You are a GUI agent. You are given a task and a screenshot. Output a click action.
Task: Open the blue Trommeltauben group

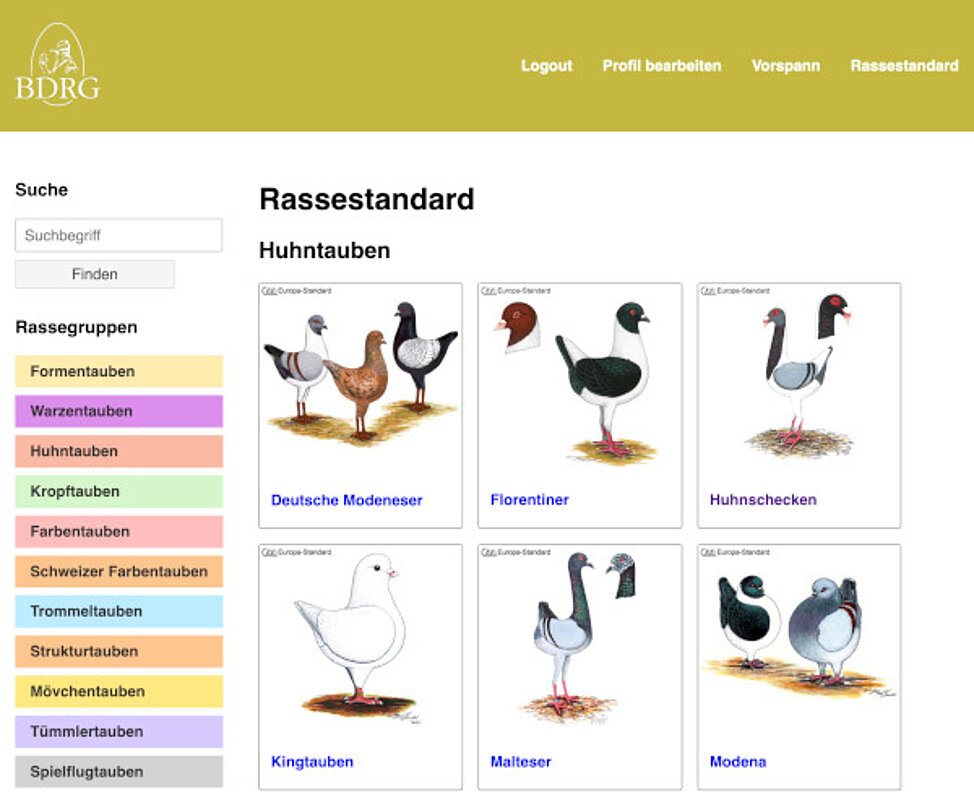(x=118, y=611)
